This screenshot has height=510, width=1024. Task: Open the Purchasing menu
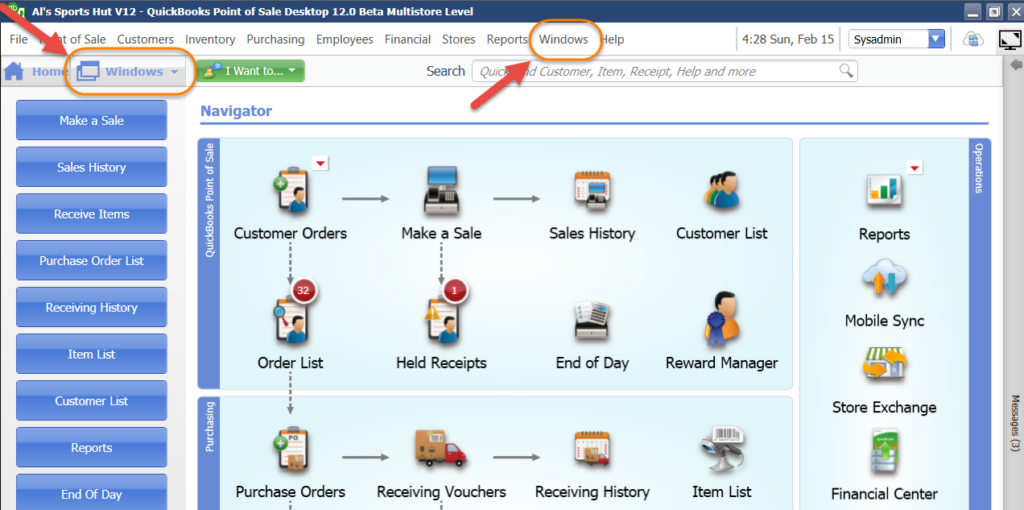(x=276, y=39)
